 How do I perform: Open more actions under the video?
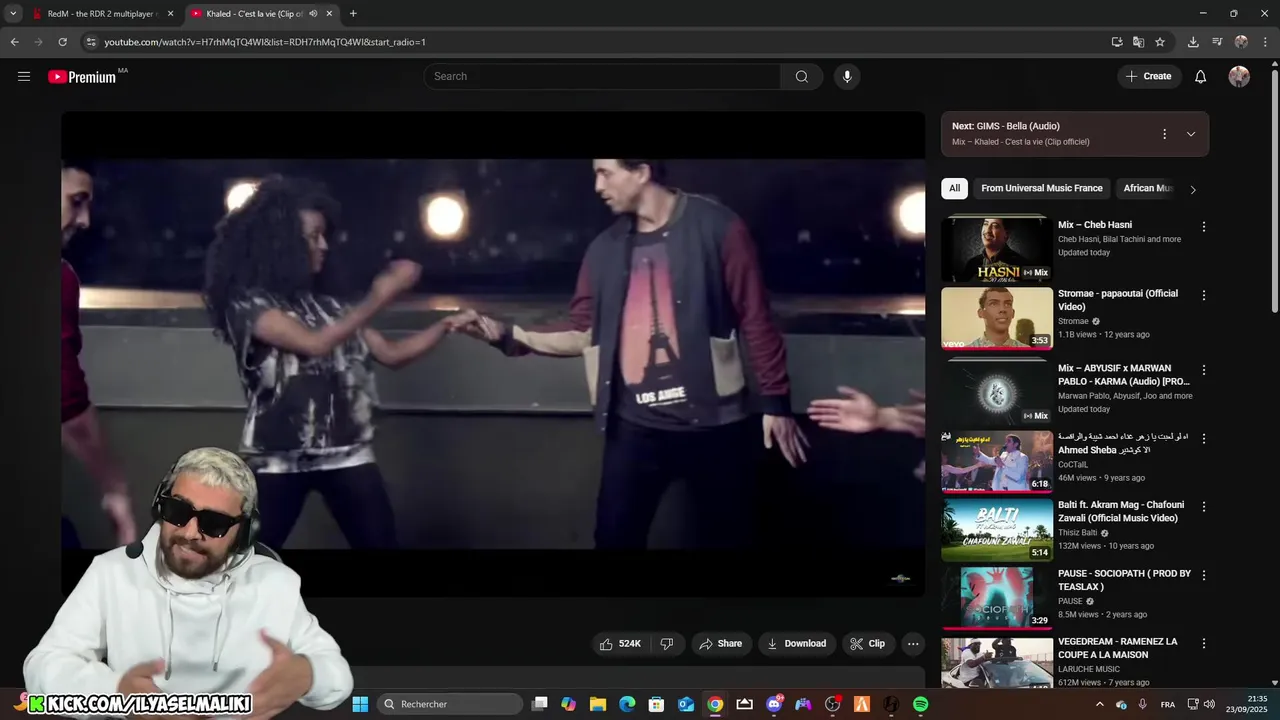coord(913,644)
